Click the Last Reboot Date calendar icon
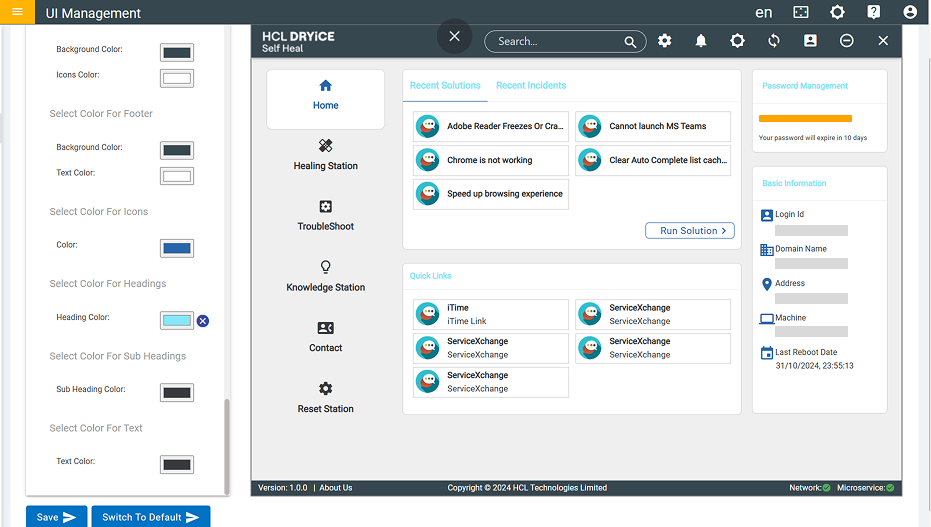 coord(767,353)
